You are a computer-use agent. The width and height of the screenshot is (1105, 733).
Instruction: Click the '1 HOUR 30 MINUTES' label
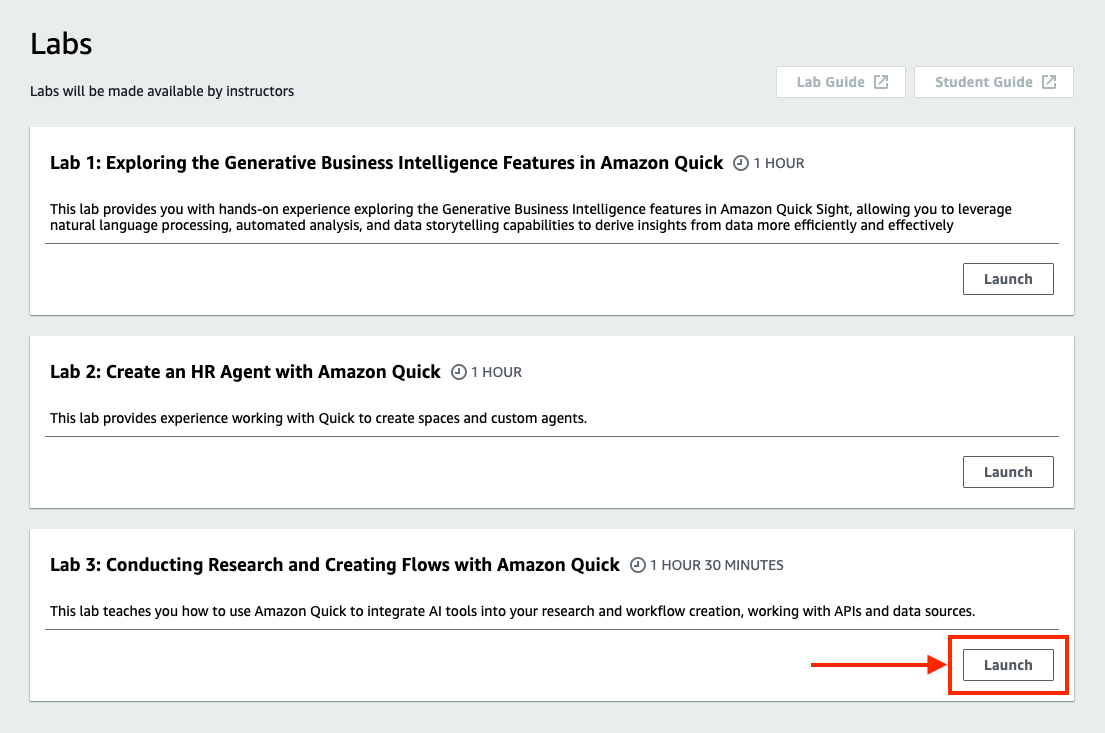(717, 565)
